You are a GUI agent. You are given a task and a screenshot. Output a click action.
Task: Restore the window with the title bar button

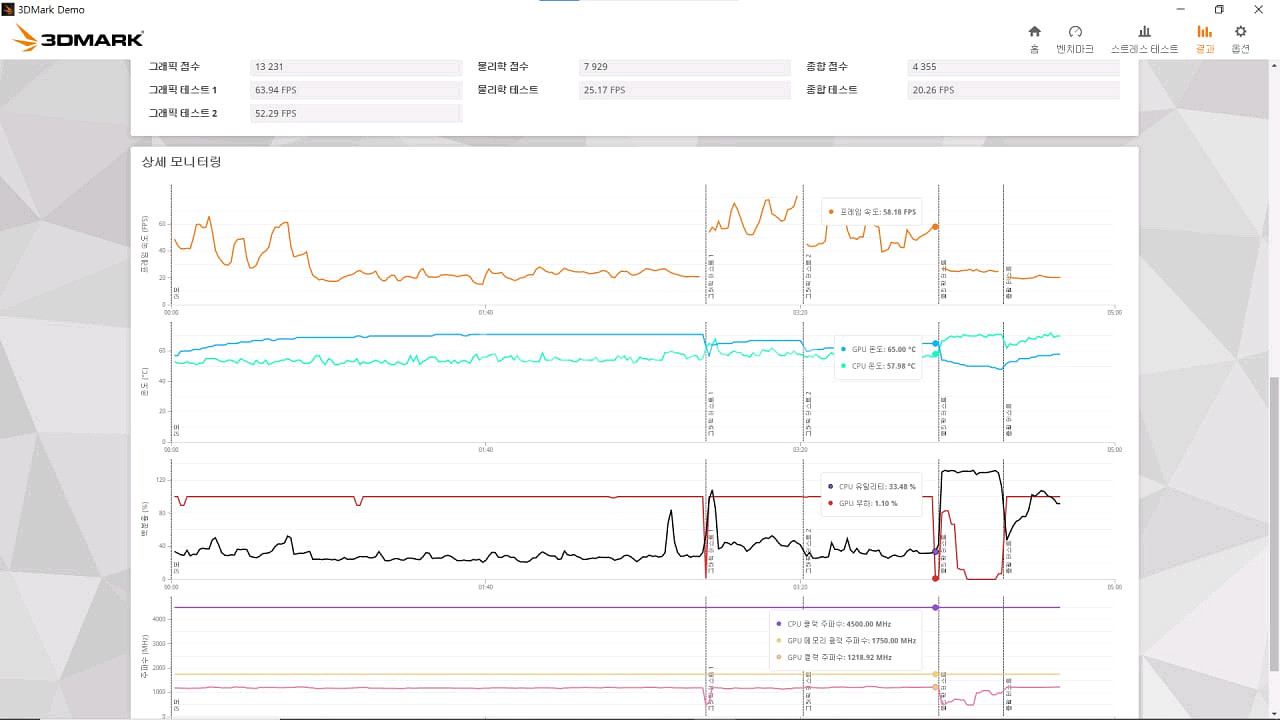click(1219, 9)
